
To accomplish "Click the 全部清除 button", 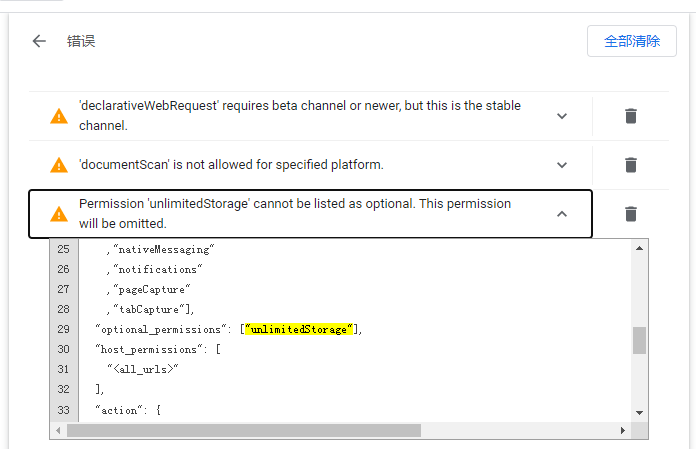I will (631, 41).
